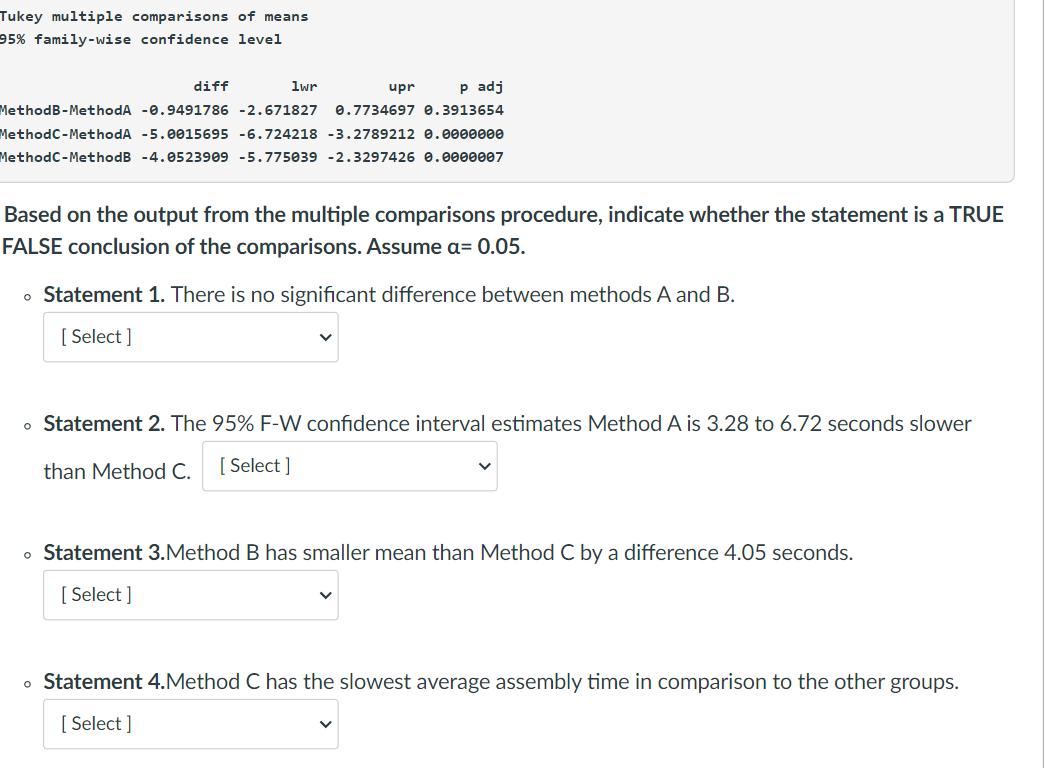The height and width of the screenshot is (768, 1058).
Task: Click the diff column header
Action: (x=210, y=87)
